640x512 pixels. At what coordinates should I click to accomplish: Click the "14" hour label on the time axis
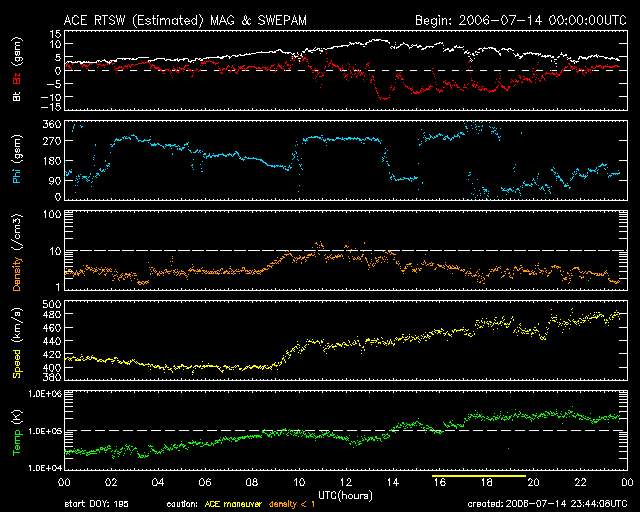[x=393, y=482]
